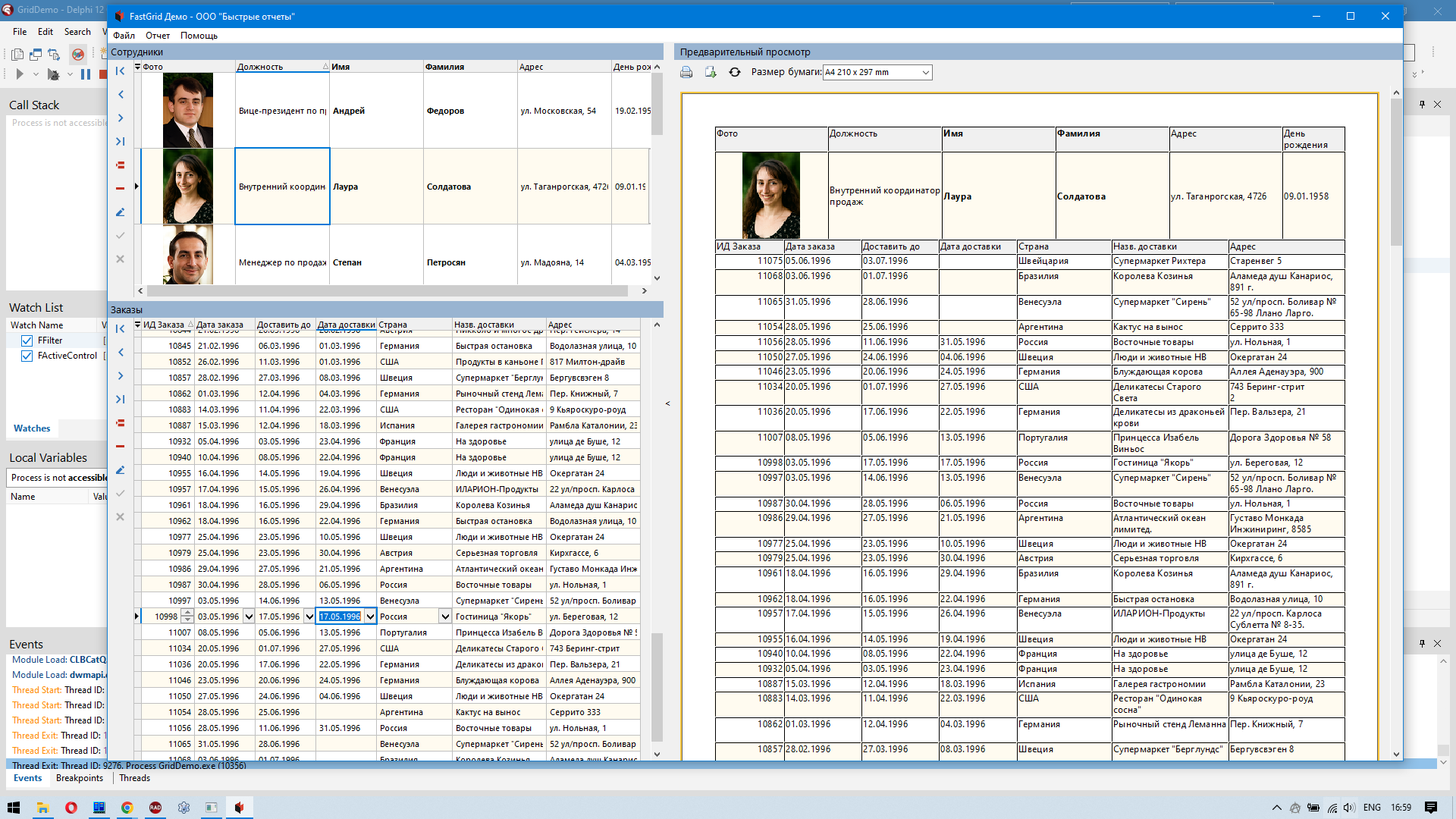Toggle the FFilter watch checkbox
Viewport: 1456px width, 819px height.
tap(27, 340)
